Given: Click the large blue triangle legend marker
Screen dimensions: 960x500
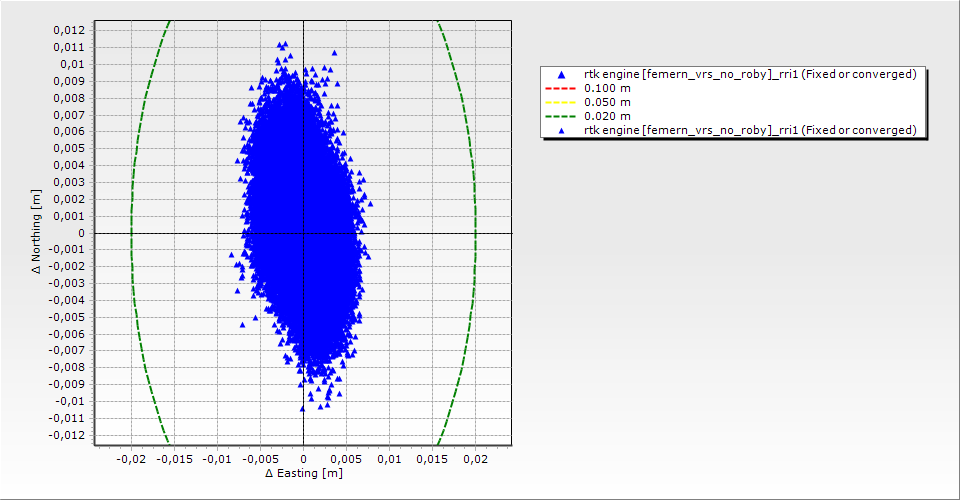Looking at the screenshot, I should pyautogui.click(x=561, y=75).
